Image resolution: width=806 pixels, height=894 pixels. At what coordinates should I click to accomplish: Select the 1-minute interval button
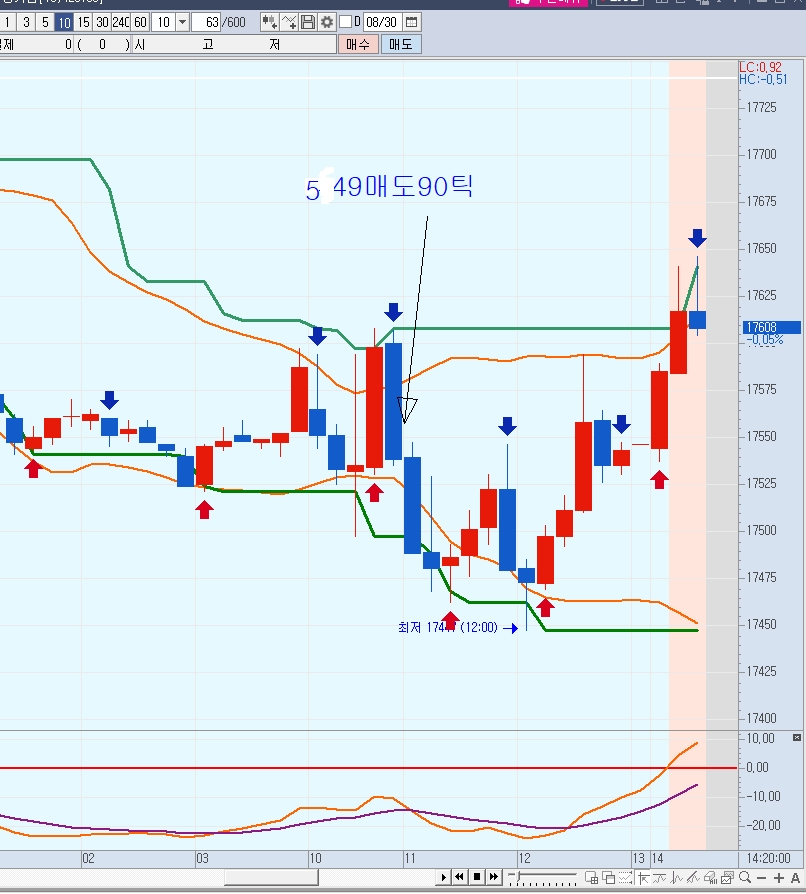(x=7, y=22)
